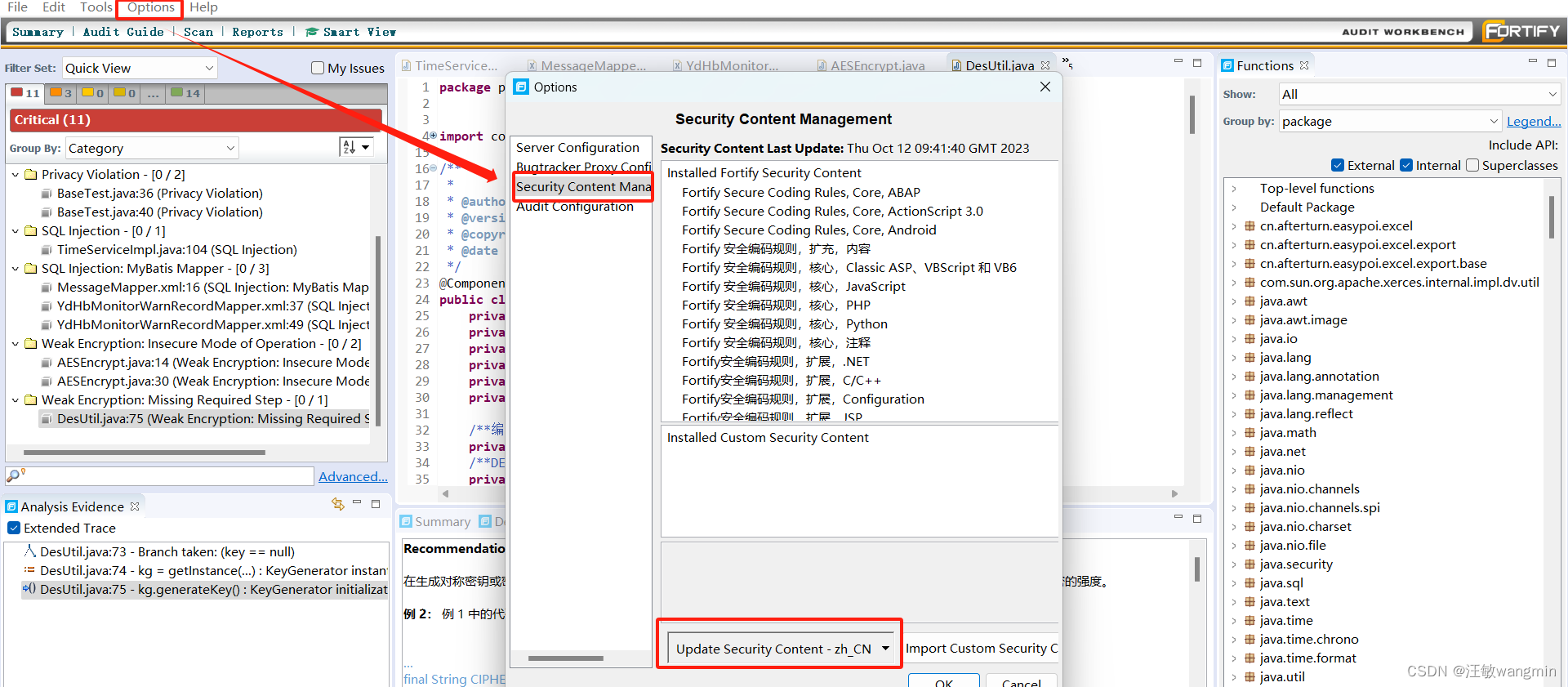The width and height of the screenshot is (1568, 687).
Task: Select the High issues tab showing 3
Action: pos(61,93)
